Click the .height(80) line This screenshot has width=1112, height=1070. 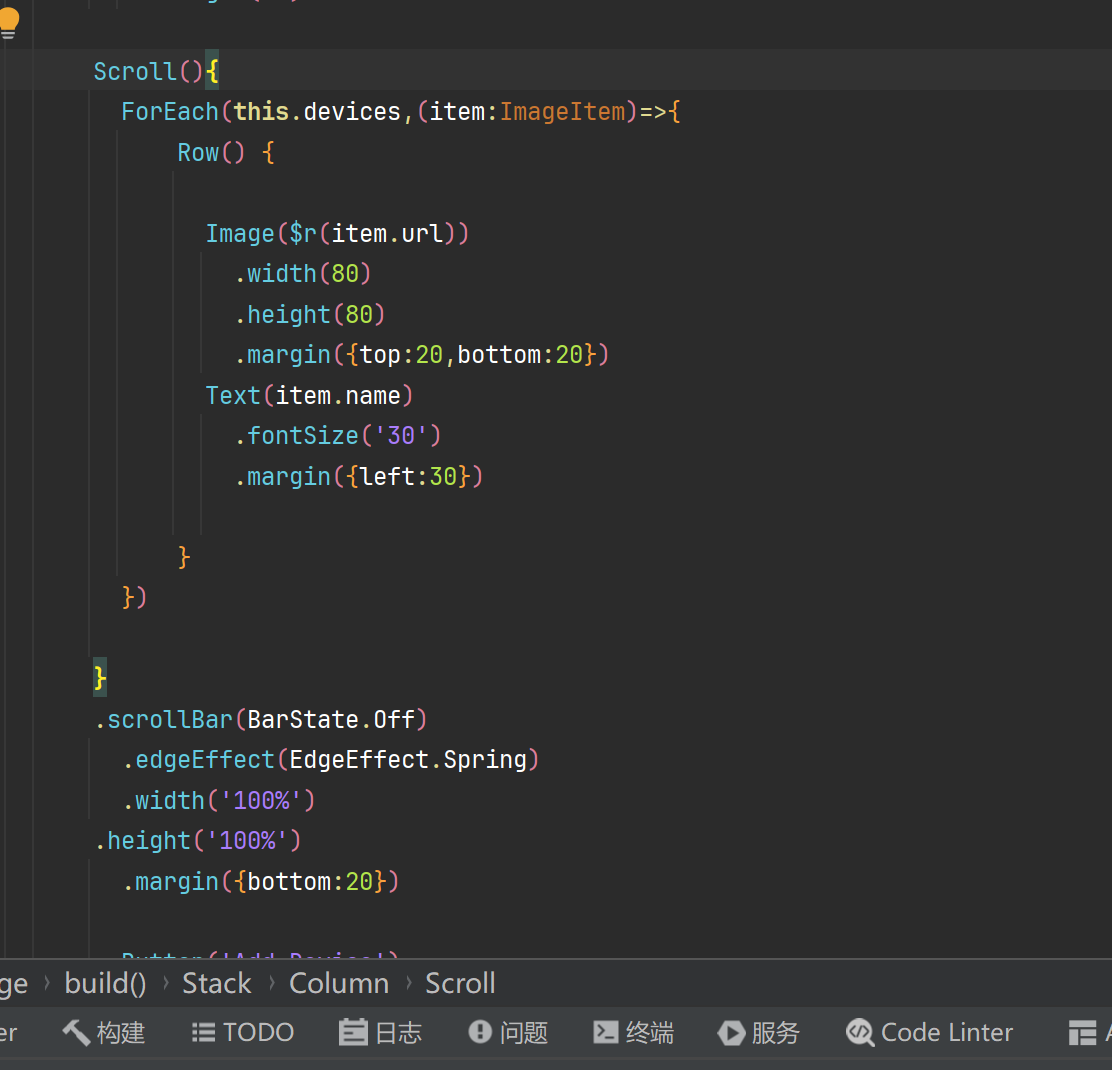(x=310, y=314)
